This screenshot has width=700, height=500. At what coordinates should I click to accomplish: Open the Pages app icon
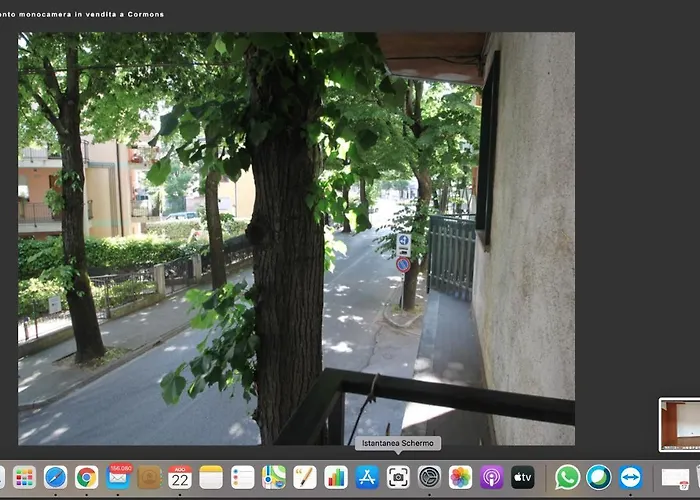click(305, 478)
